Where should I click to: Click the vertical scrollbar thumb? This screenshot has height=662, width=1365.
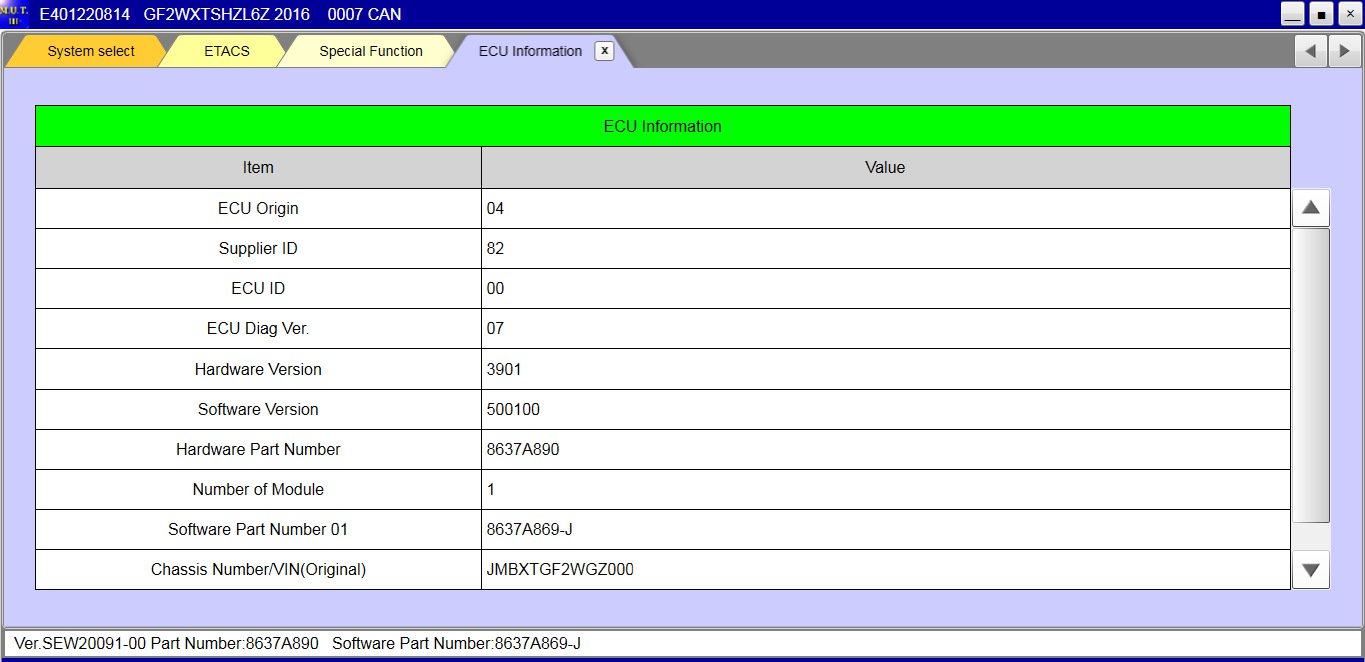coord(1311,375)
